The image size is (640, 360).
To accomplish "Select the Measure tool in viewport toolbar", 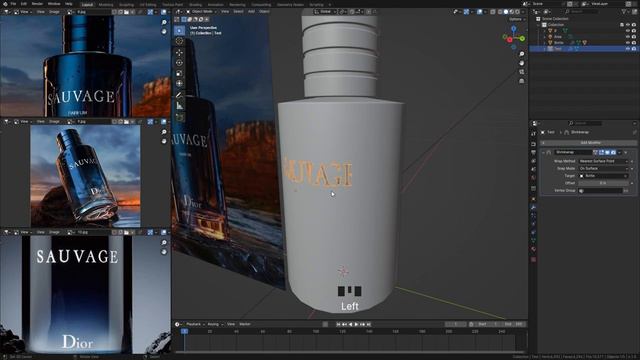I will (x=179, y=106).
